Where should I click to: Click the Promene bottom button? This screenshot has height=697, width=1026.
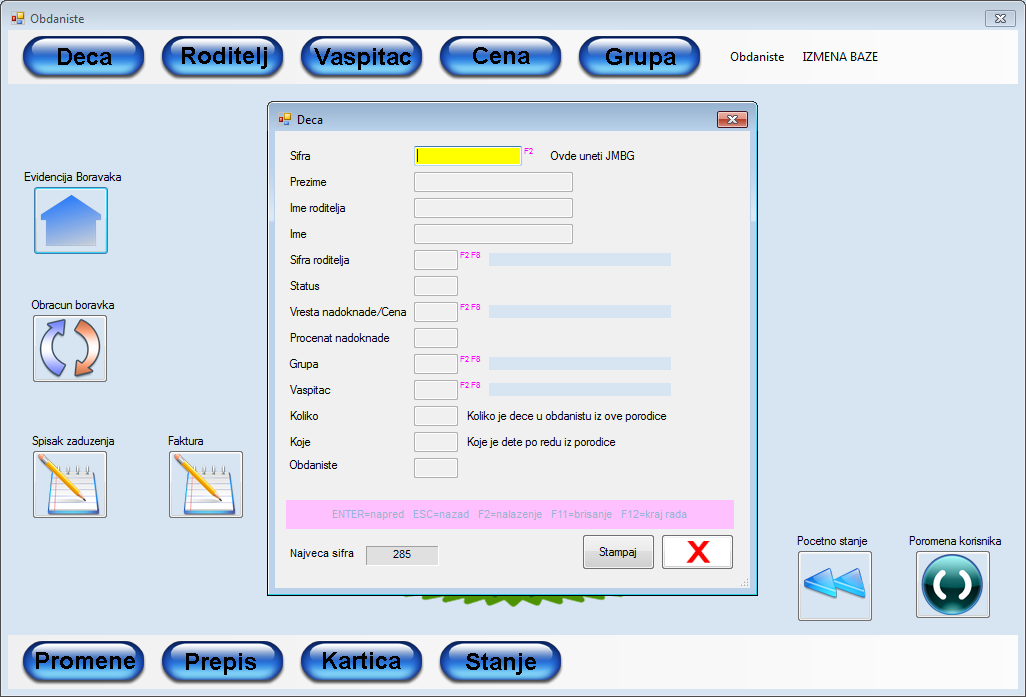(84, 661)
